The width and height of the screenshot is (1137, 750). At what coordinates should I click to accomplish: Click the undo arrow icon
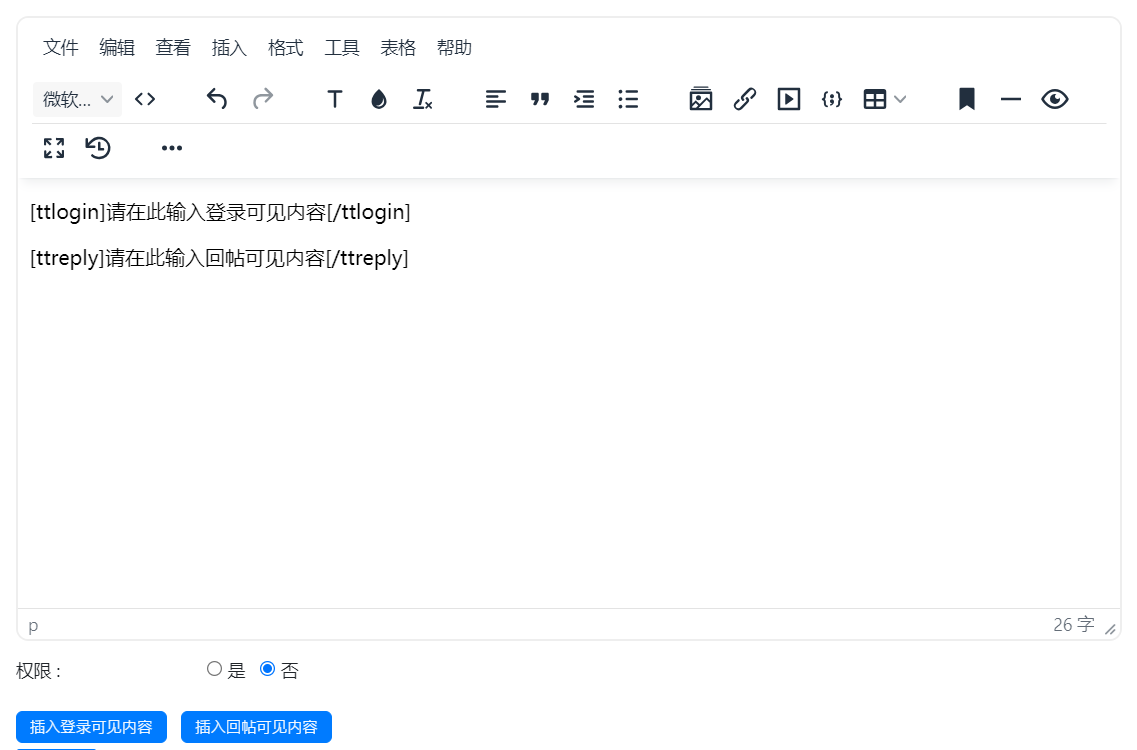217,99
